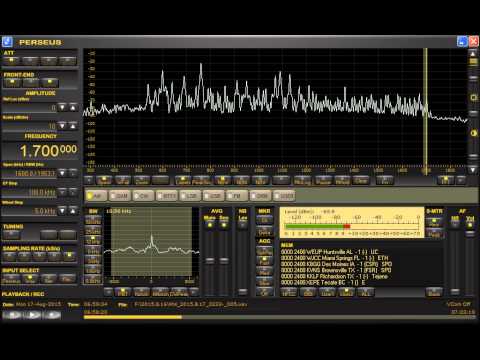Screen dimensions: 480x360
Task: Select DRM demodulation mode
Action: (260, 196)
